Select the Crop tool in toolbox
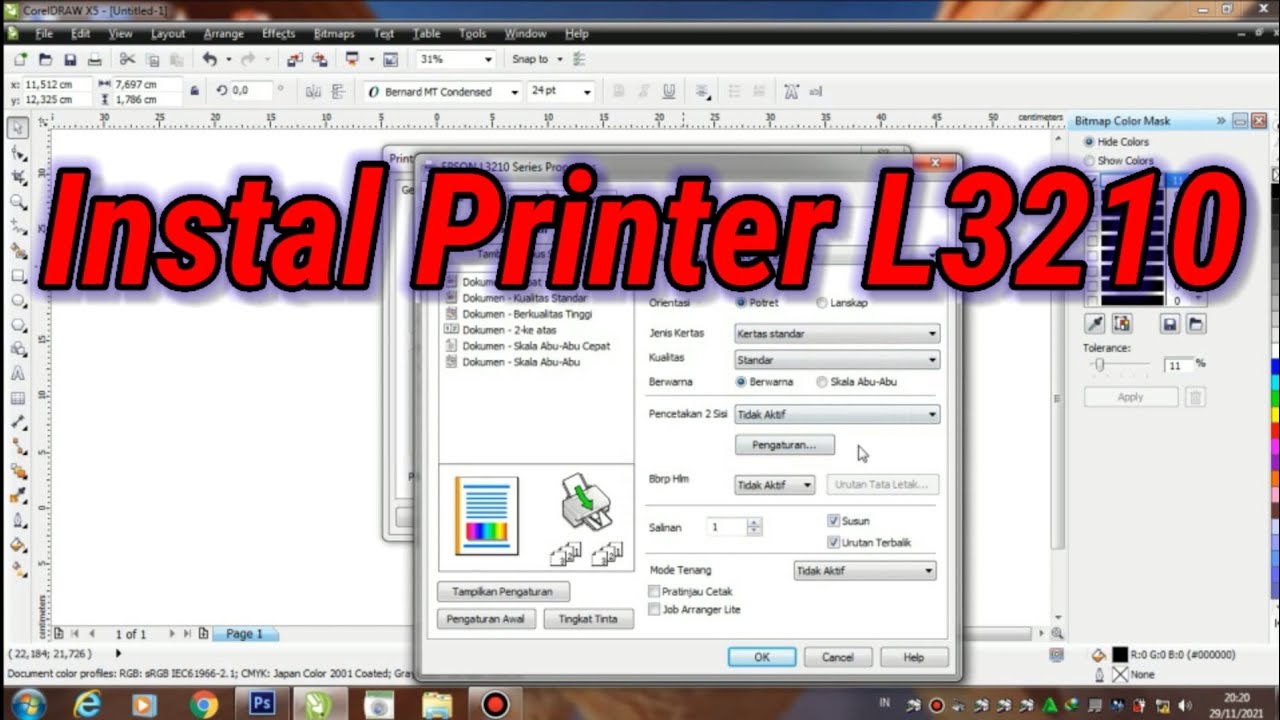This screenshot has width=1280, height=720. point(18,177)
